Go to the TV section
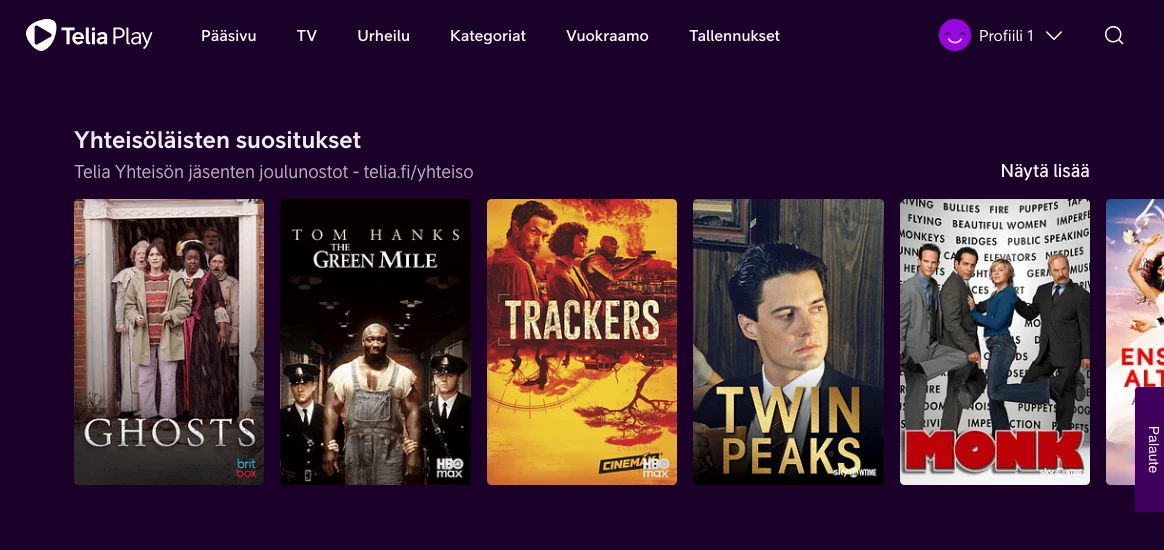The image size is (1164, 550). [307, 36]
